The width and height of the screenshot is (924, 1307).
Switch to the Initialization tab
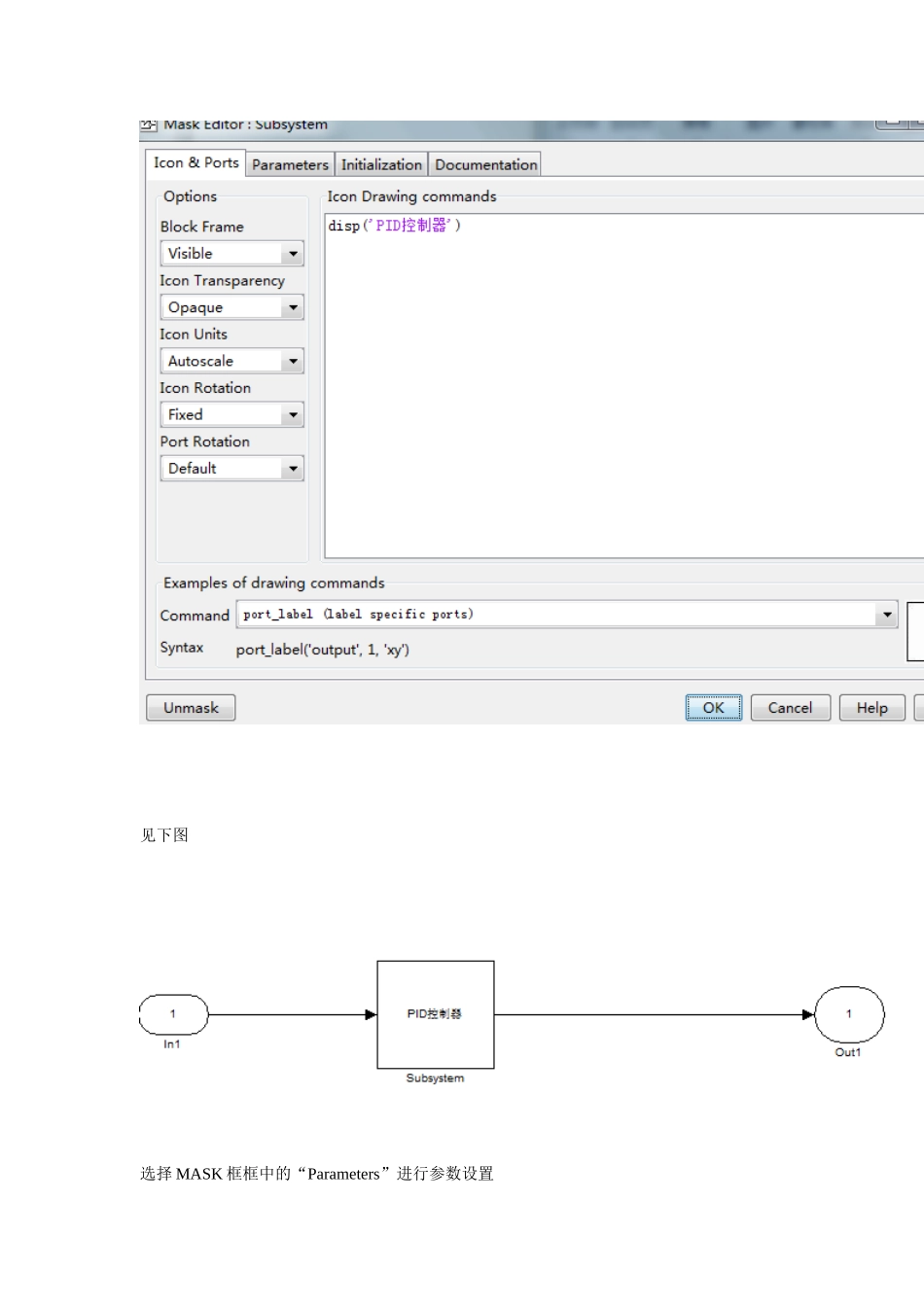tap(381, 164)
